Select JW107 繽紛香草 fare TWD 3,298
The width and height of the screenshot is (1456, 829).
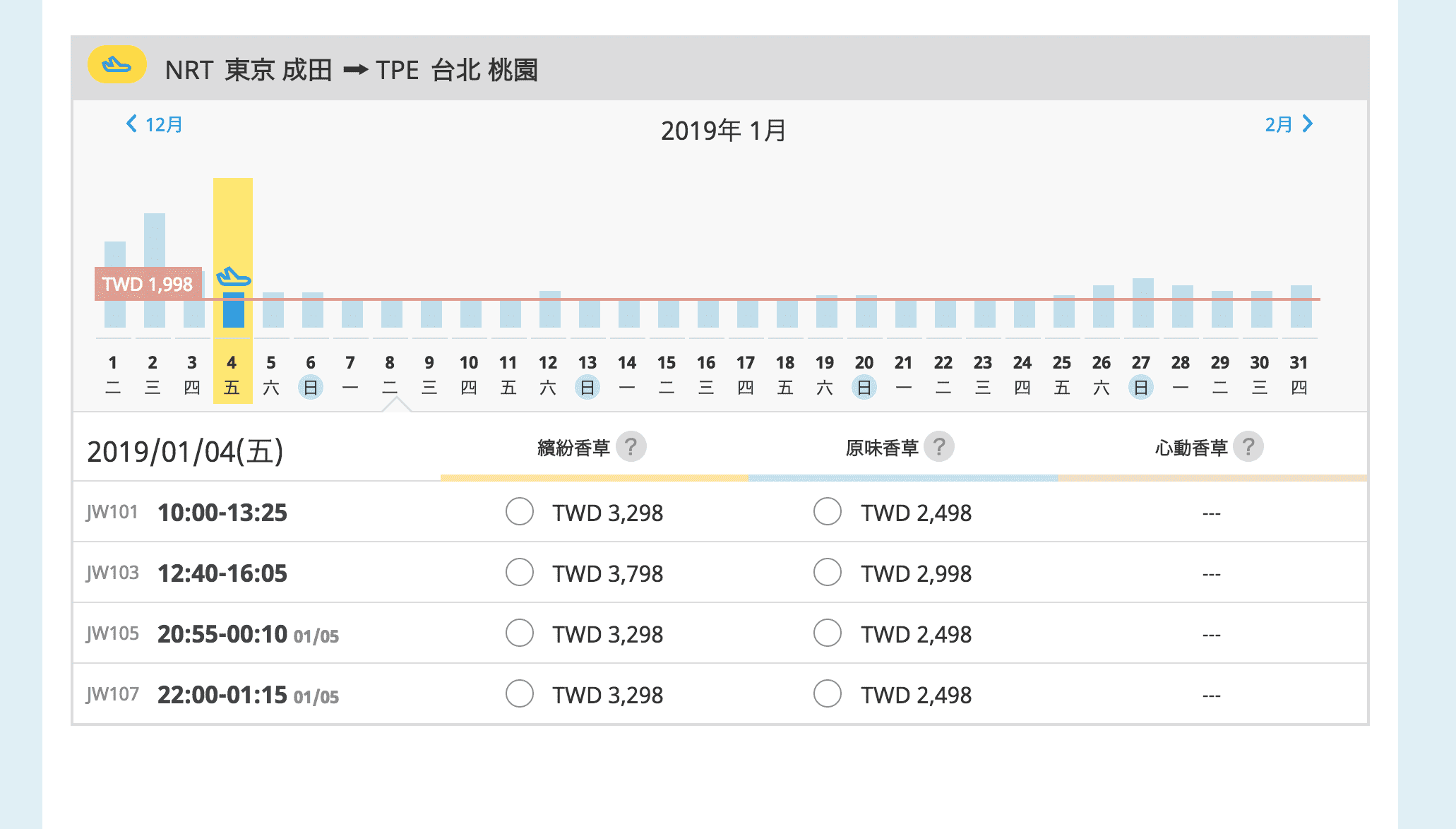click(520, 693)
